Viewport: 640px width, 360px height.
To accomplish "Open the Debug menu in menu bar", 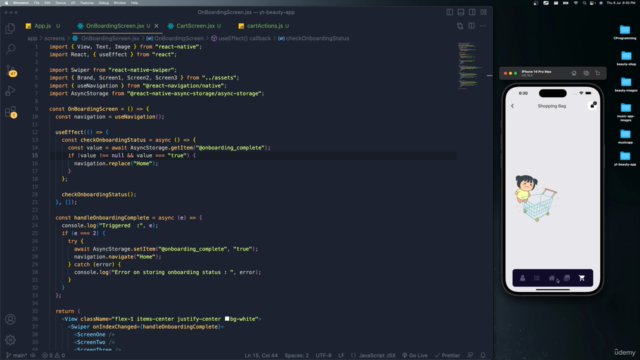I will click(x=104, y=3).
